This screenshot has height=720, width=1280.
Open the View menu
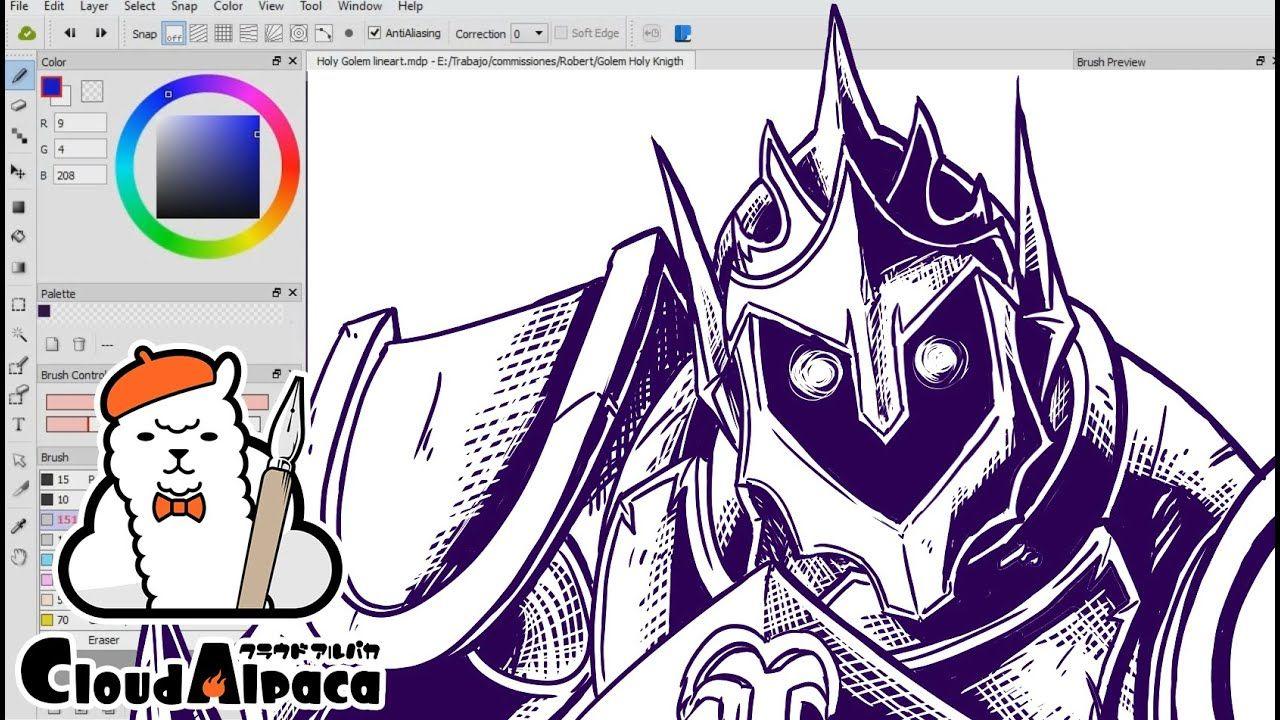[x=271, y=6]
